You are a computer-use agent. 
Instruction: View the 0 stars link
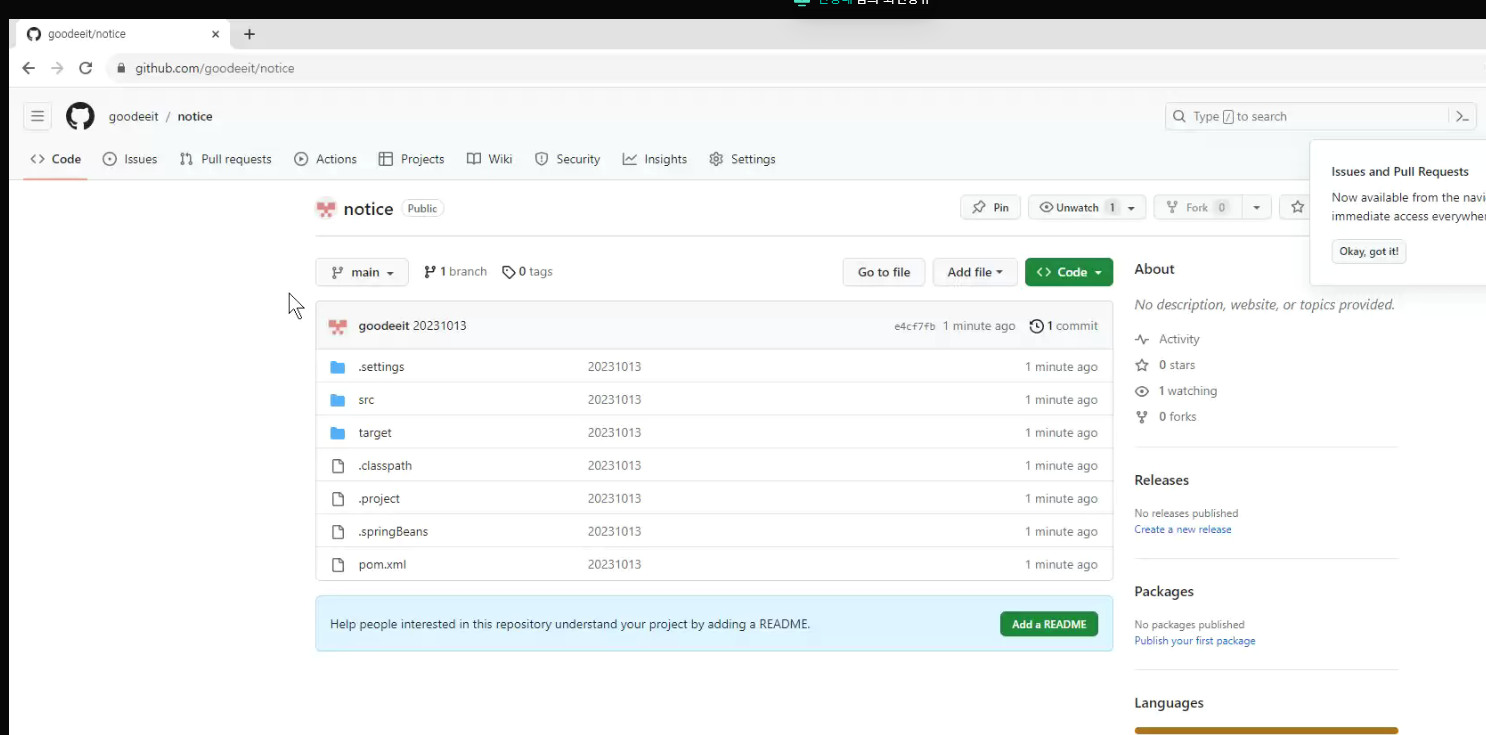(x=1165, y=365)
